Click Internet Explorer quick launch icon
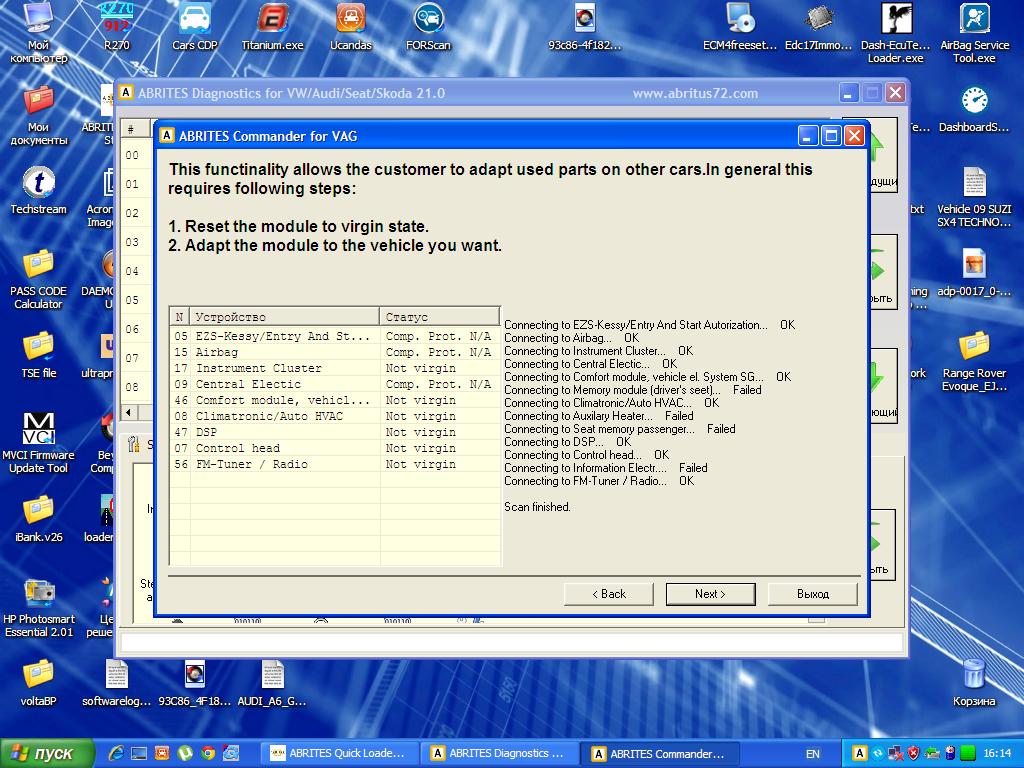Viewport: 1024px width, 768px height. (116, 753)
